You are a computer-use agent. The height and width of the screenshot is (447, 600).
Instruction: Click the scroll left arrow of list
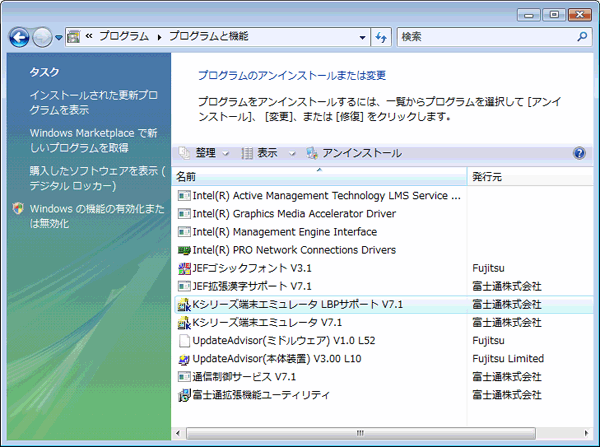pyautogui.click(x=178, y=433)
